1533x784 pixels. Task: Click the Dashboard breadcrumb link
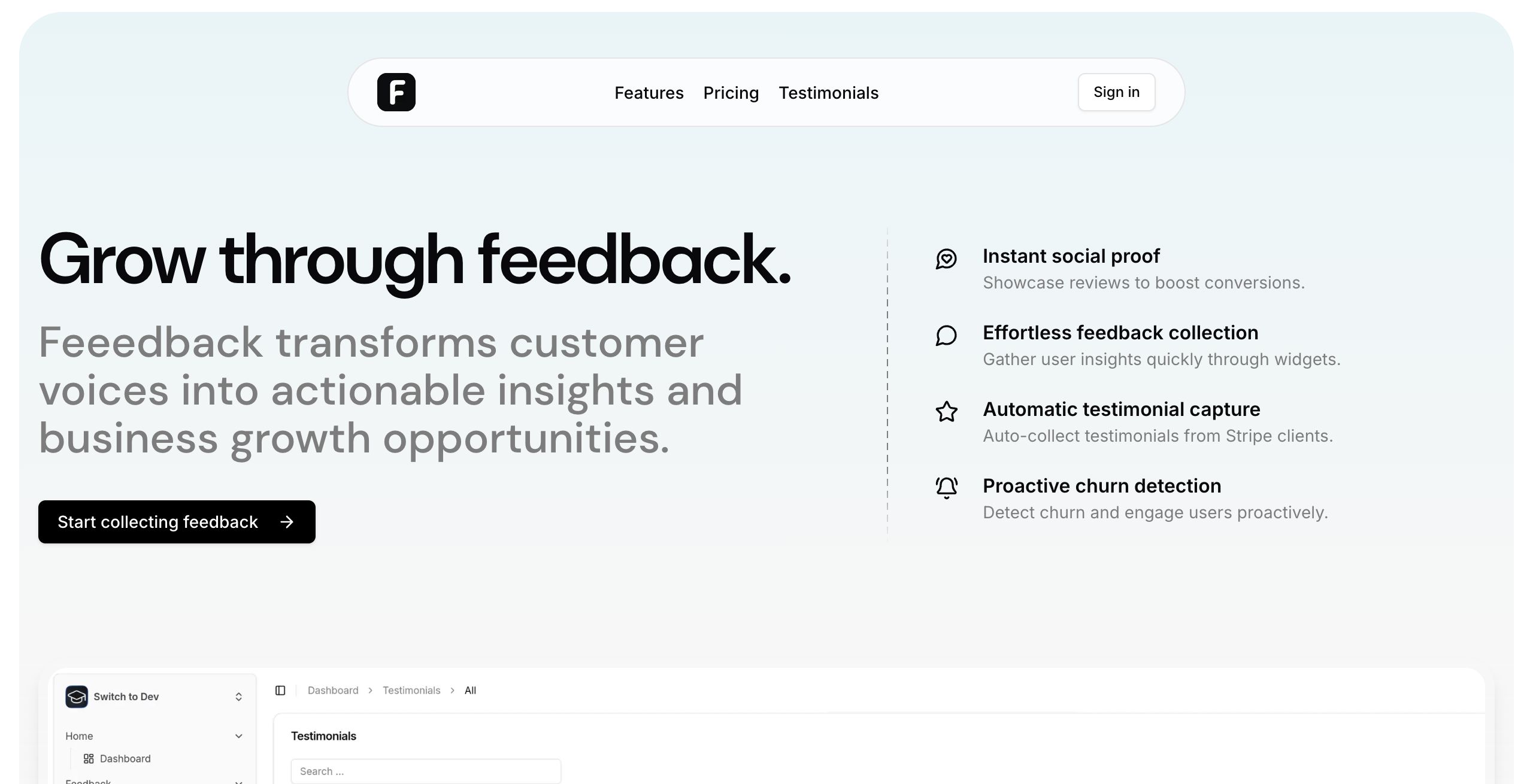pyautogui.click(x=333, y=691)
